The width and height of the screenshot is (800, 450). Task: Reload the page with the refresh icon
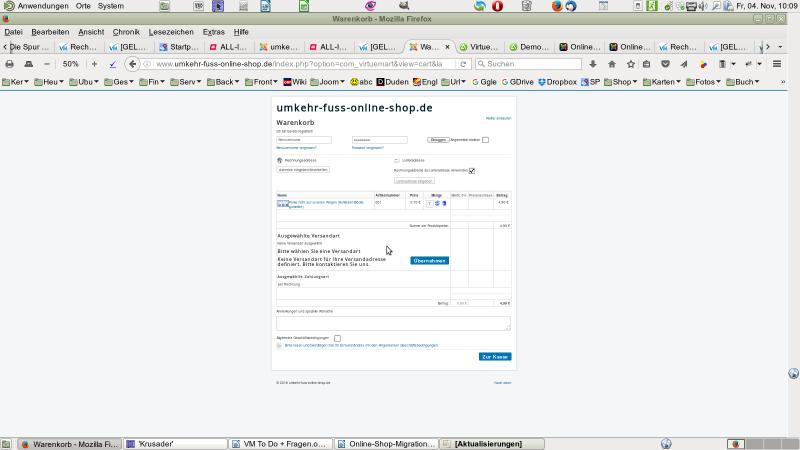tap(464, 64)
